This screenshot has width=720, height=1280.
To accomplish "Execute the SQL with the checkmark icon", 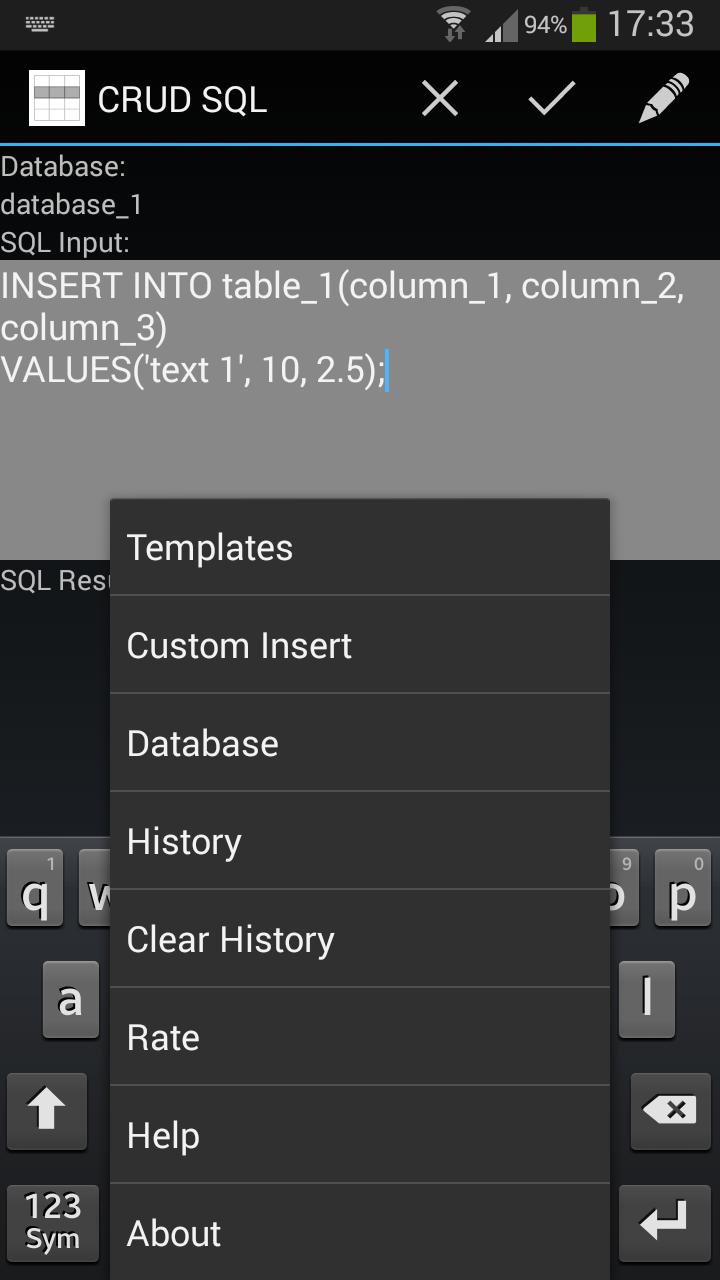I will click(x=549, y=98).
